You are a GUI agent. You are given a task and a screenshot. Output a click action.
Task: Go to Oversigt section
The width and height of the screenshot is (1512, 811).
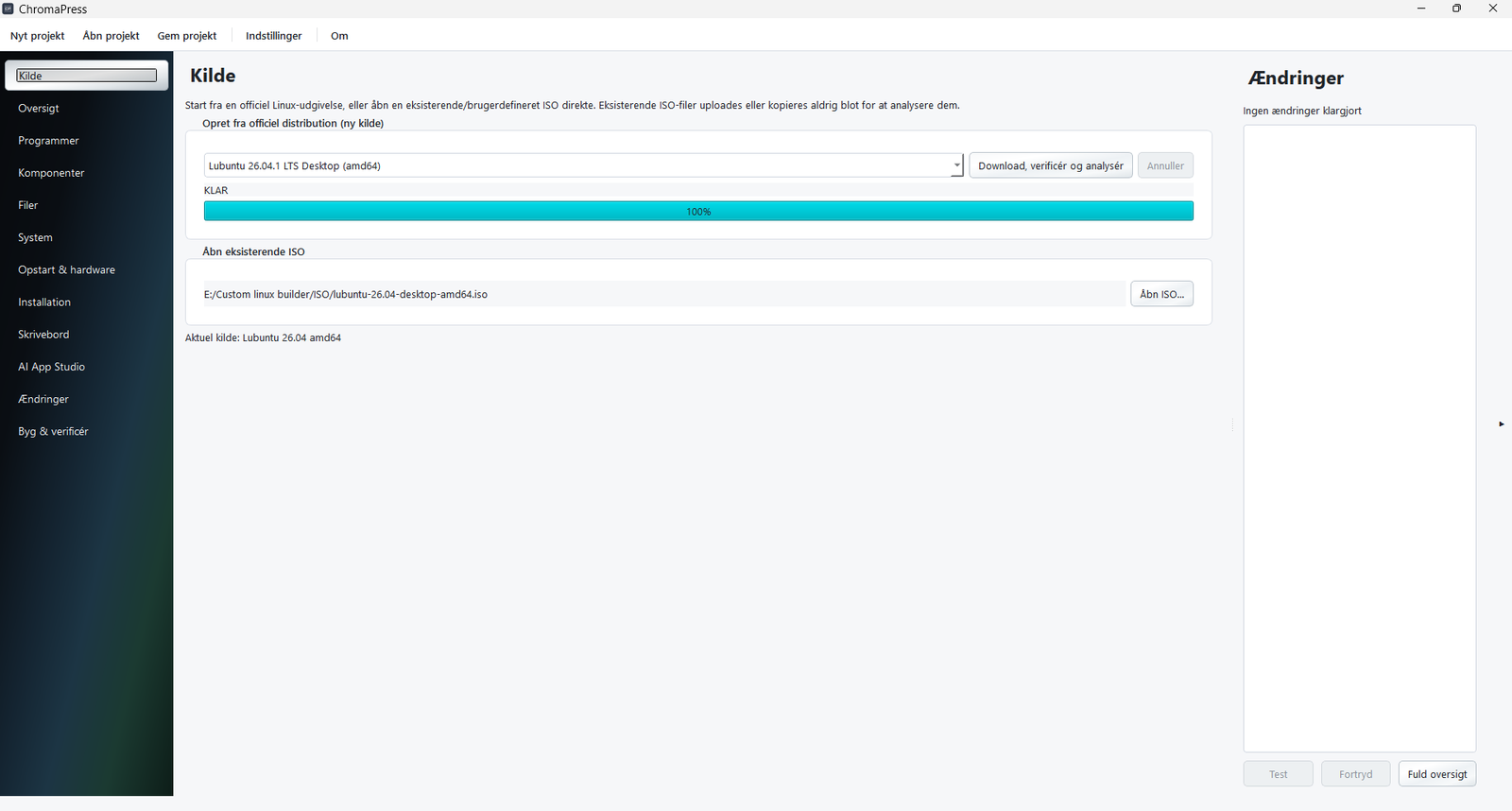tap(87, 108)
